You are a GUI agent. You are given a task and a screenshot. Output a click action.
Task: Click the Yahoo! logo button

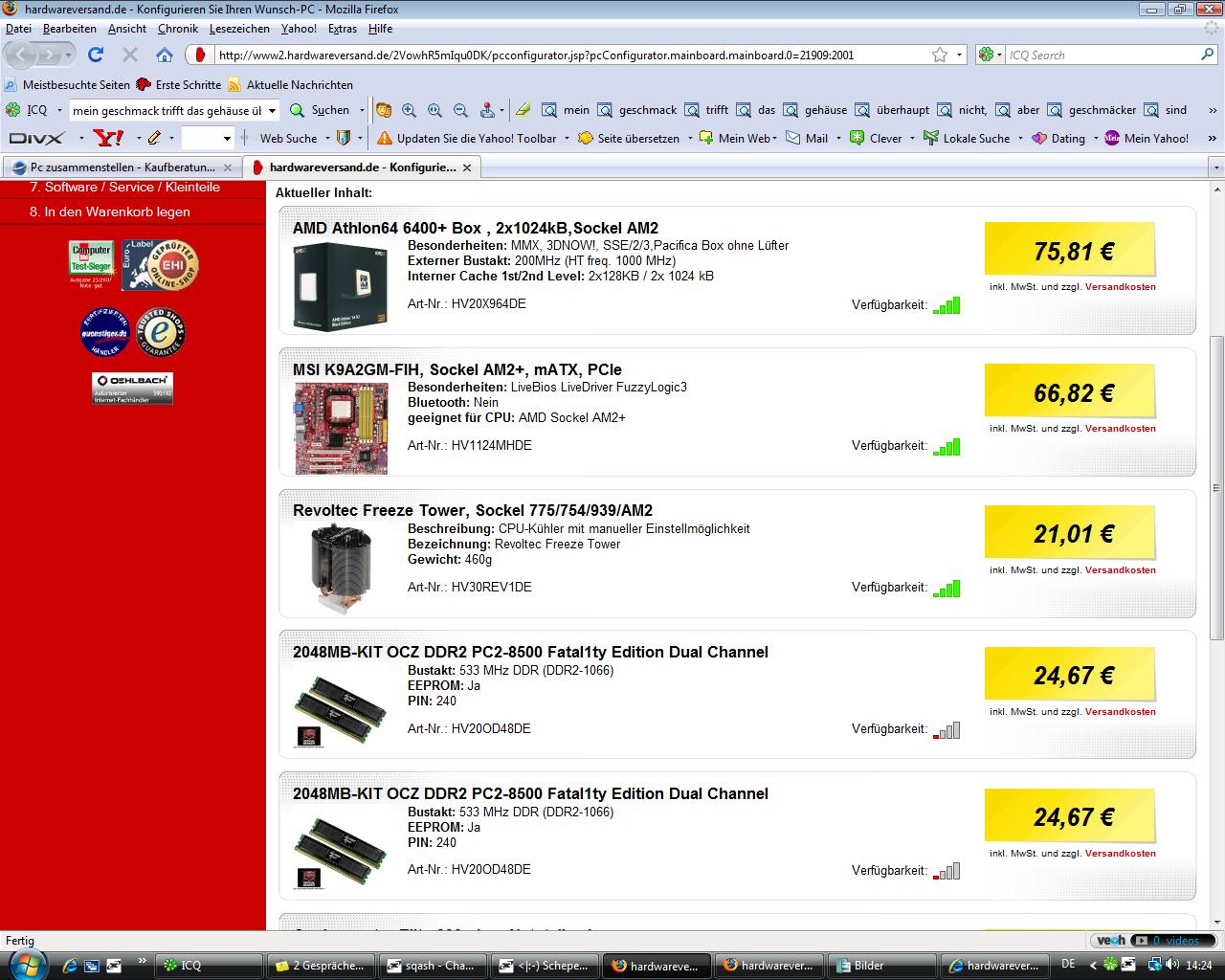108,138
